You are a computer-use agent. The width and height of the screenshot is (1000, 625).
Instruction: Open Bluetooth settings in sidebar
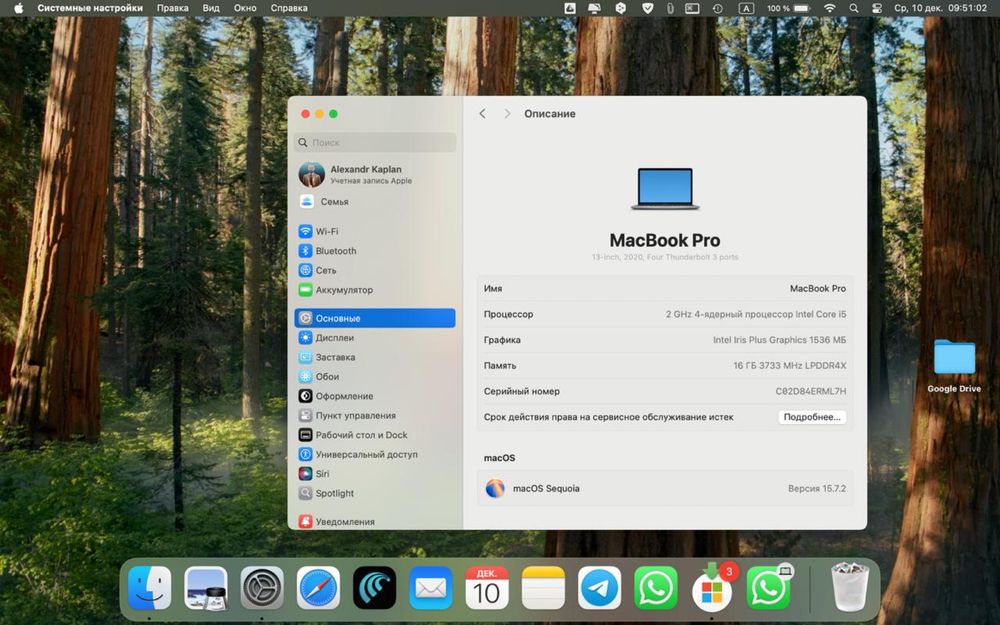tap(375, 251)
